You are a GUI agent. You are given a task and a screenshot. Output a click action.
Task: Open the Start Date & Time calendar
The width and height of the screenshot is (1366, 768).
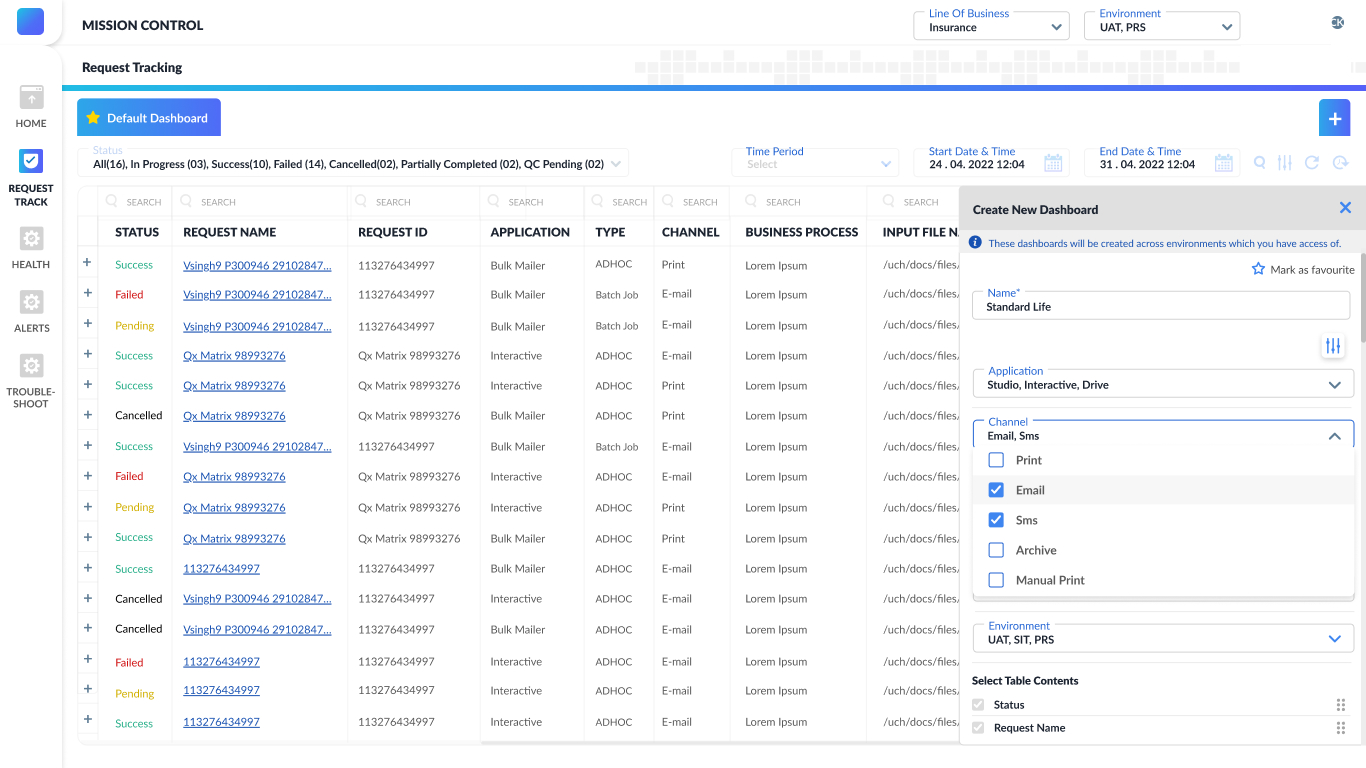pyautogui.click(x=1052, y=163)
